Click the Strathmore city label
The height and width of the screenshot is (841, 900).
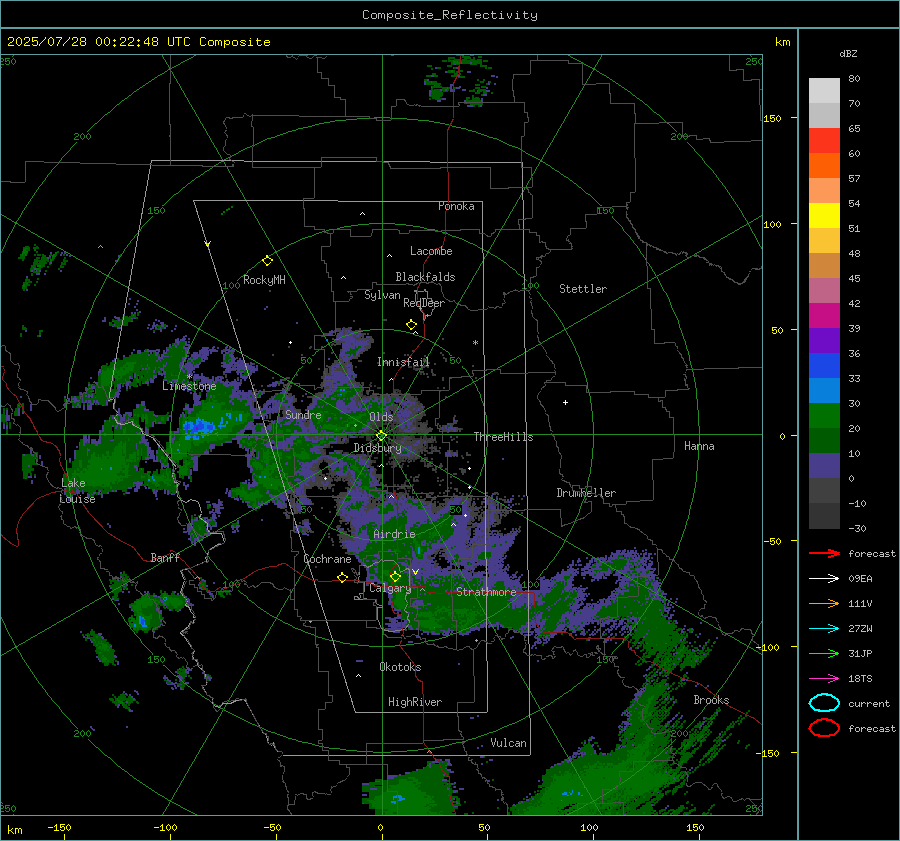486,592
